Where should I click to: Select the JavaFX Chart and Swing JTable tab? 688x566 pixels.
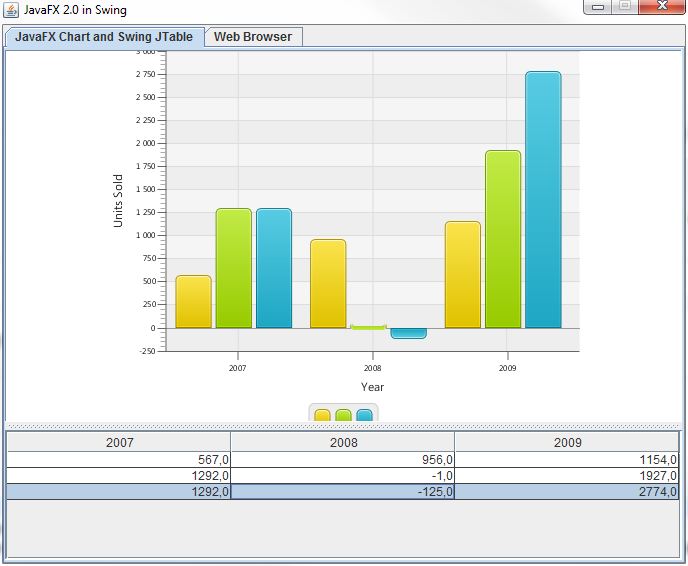pyautogui.click(x=104, y=37)
